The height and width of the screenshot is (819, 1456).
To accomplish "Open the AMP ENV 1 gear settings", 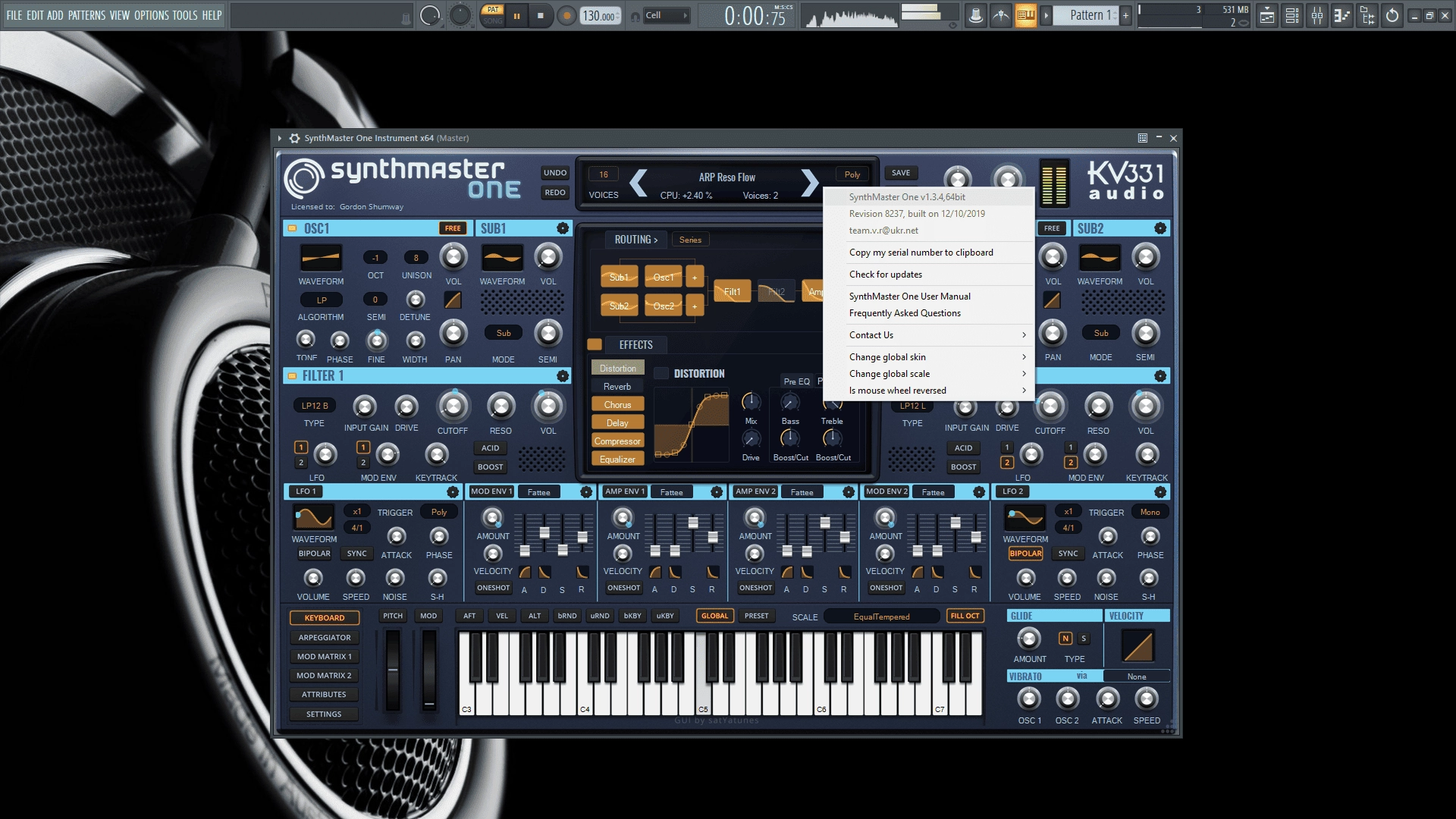I will (x=717, y=492).
